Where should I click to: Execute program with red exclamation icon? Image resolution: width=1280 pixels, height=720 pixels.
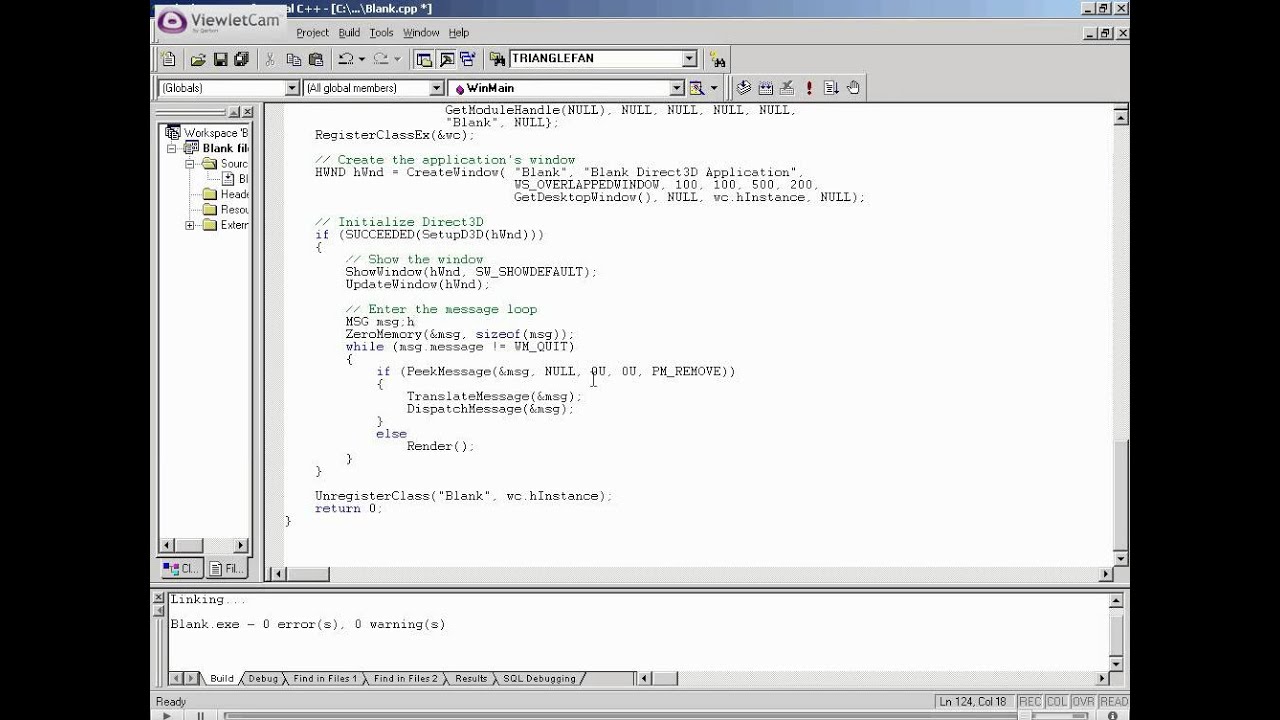pos(809,88)
